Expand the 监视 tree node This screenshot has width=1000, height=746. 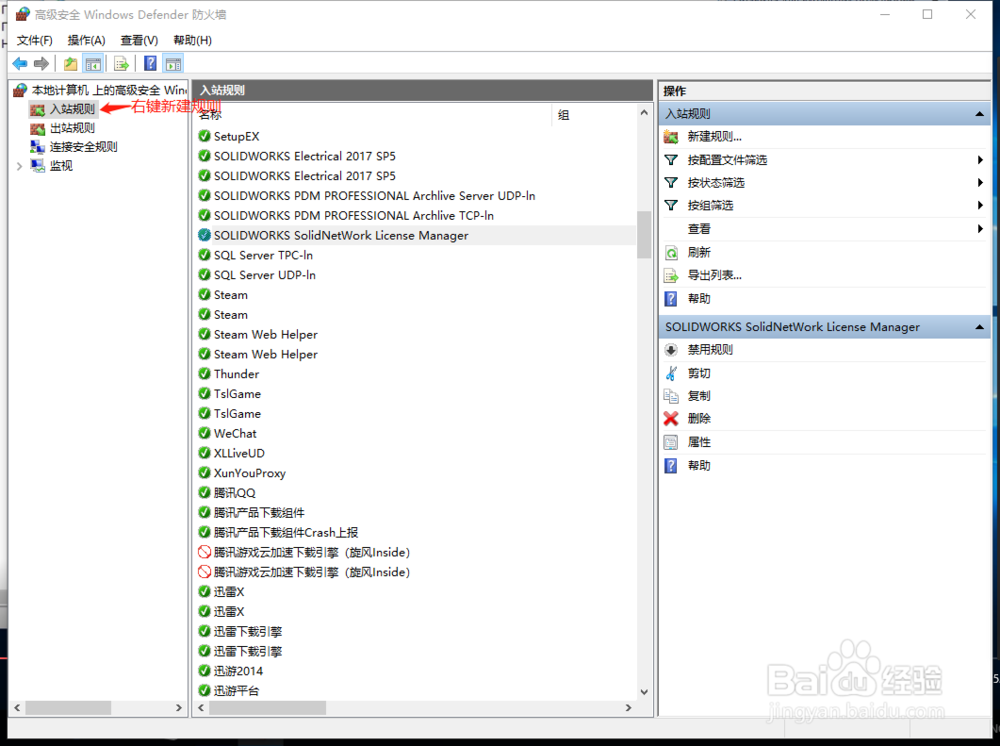(x=19, y=166)
